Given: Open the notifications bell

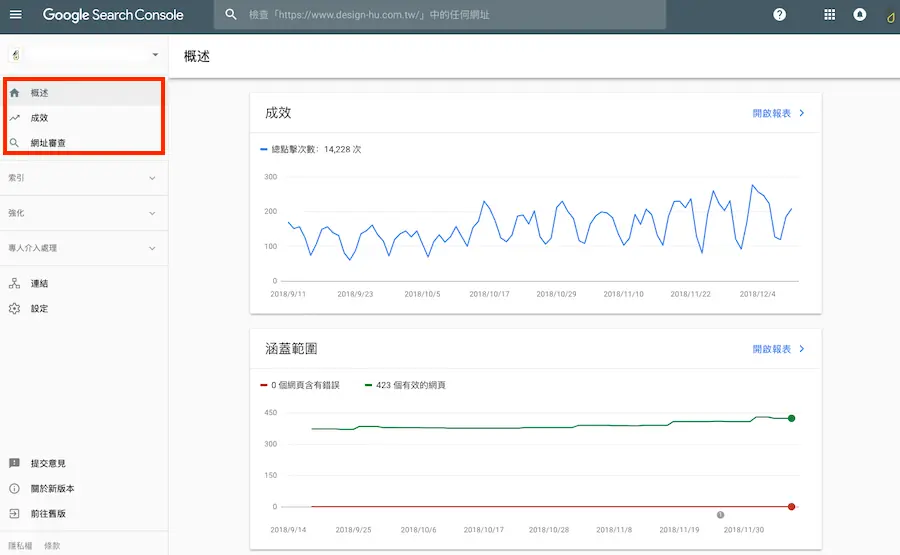Looking at the screenshot, I should click(859, 15).
